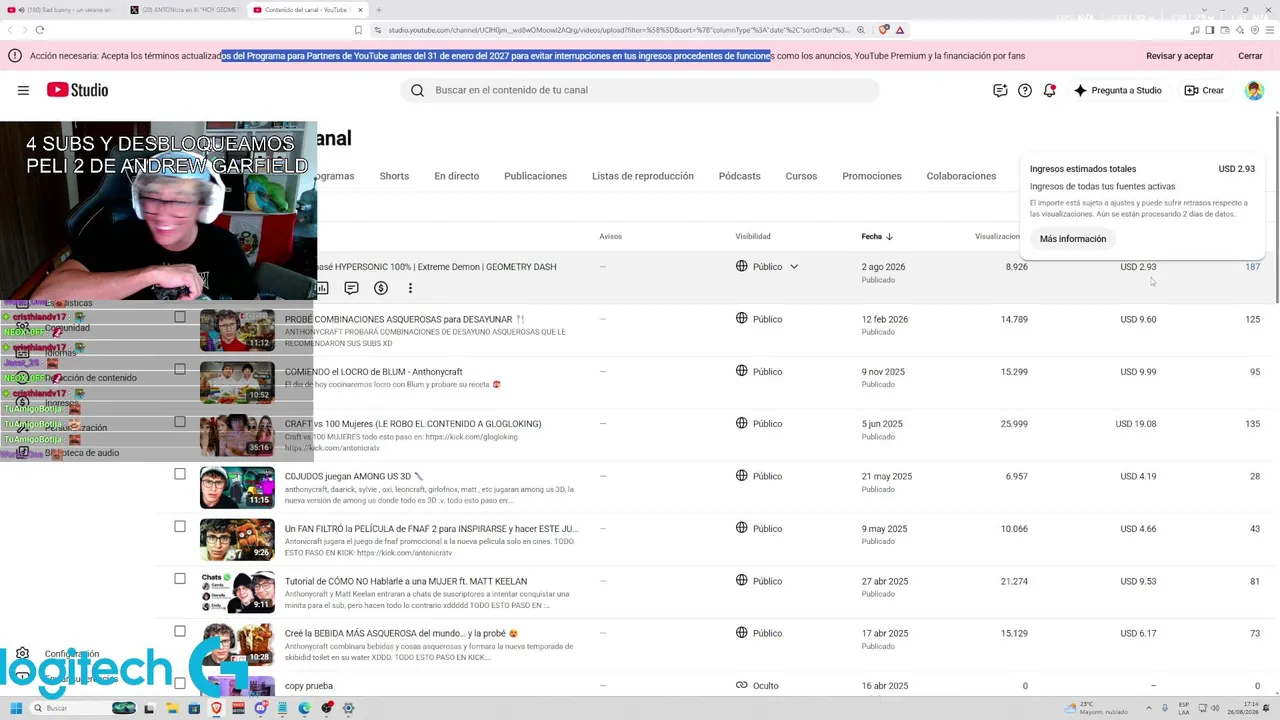1280x720 pixels.
Task: Open the notifications bell
Action: pyautogui.click(x=1049, y=90)
